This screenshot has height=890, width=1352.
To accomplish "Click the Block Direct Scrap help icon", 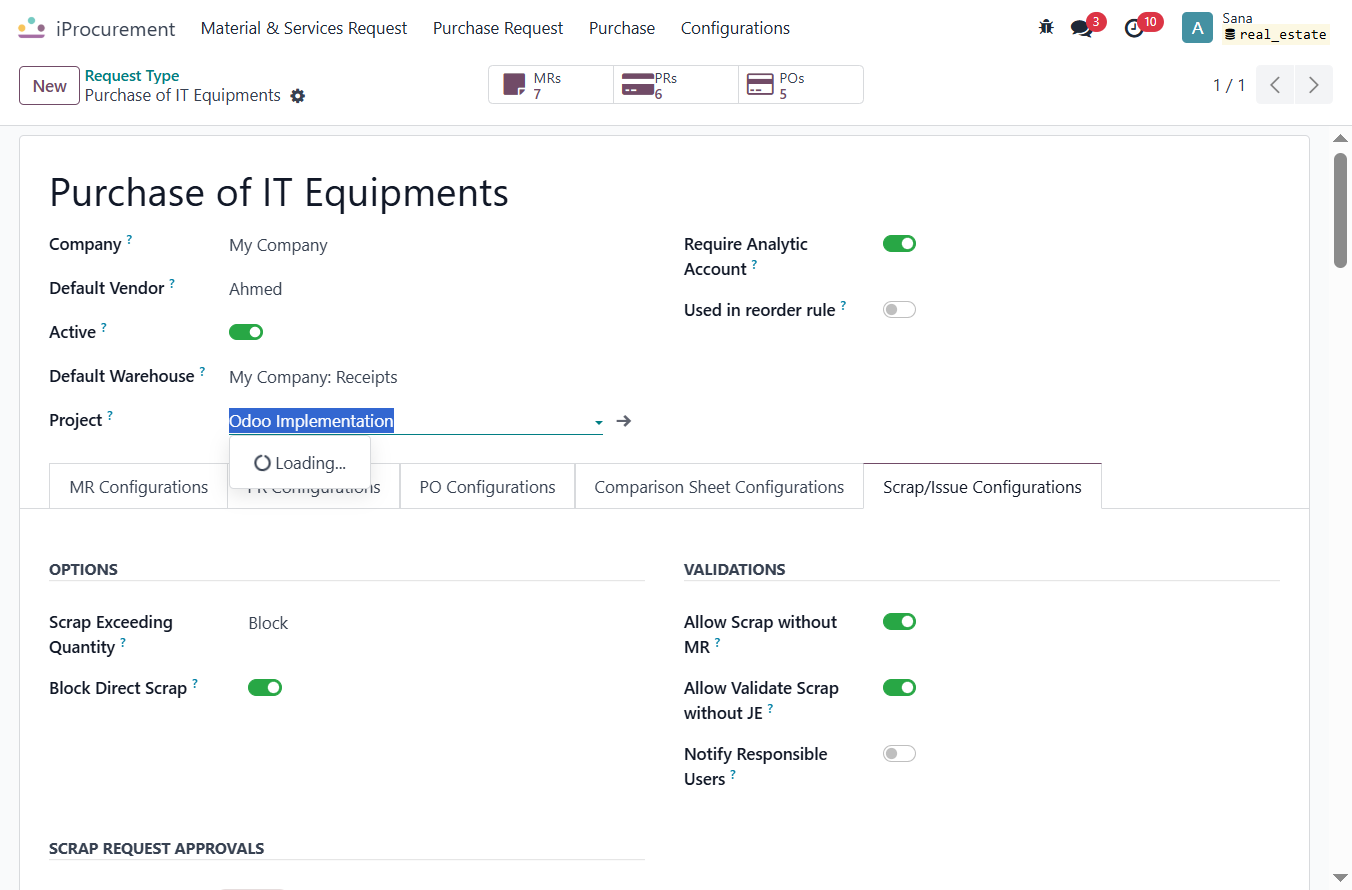I will [195, 683].
